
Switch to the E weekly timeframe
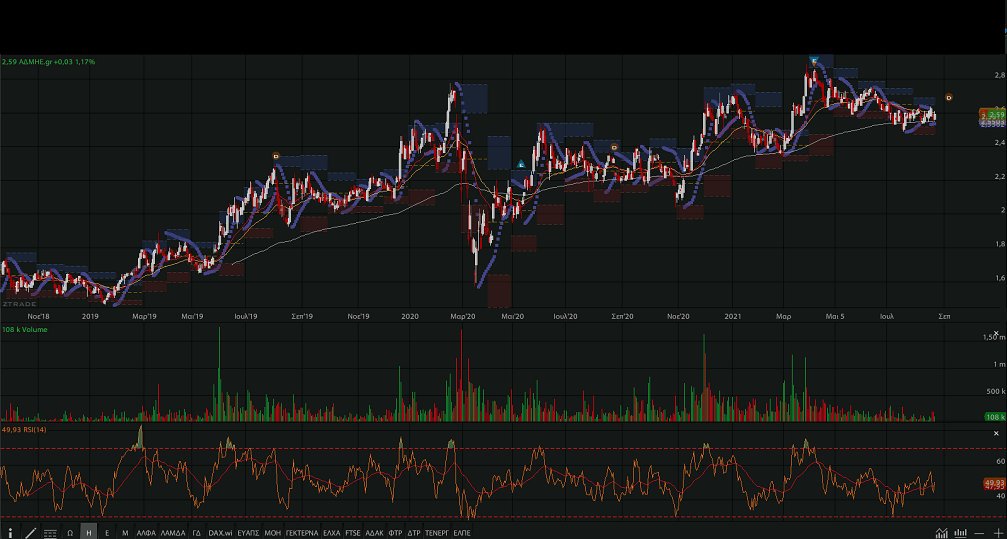point(107,533)
